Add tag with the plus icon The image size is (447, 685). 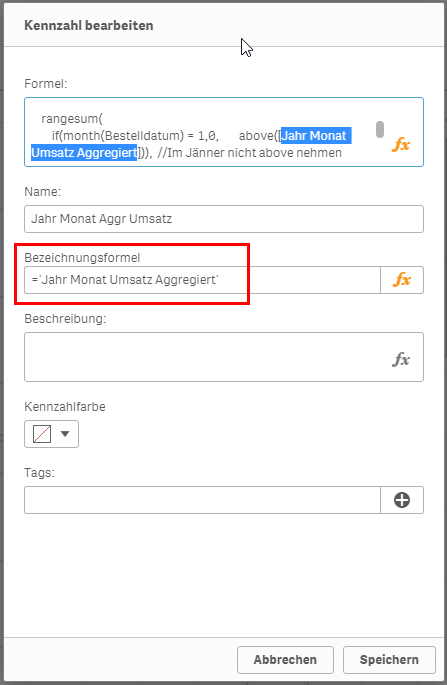point(402,500)
